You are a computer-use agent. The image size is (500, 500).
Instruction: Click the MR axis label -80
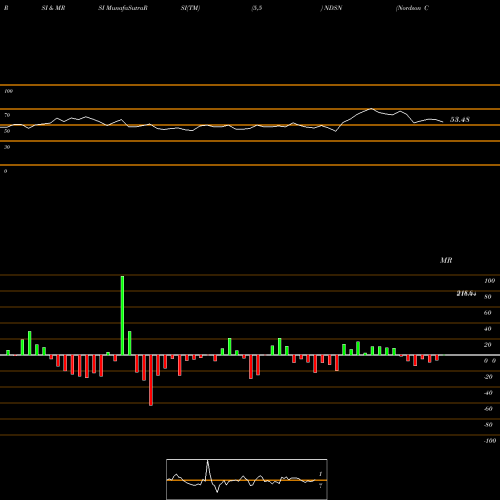[488, 425]
